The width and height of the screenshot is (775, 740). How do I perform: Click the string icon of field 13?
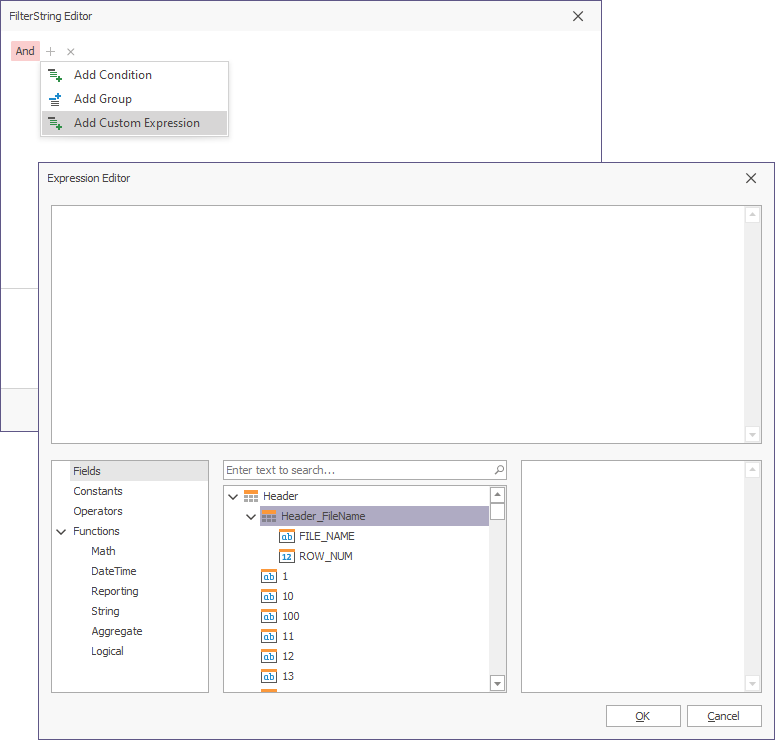pos(269,677)
